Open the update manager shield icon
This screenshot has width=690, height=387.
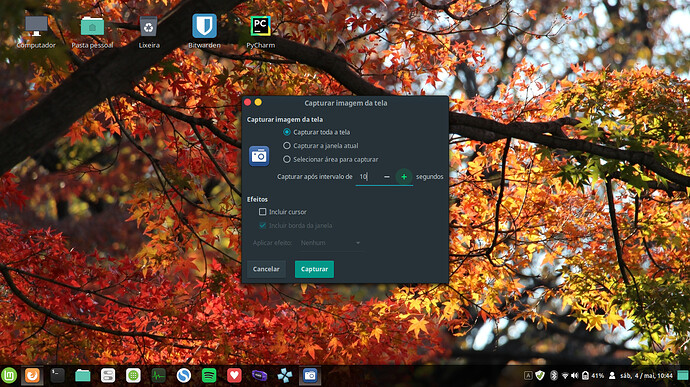click(x=540, y=376)
